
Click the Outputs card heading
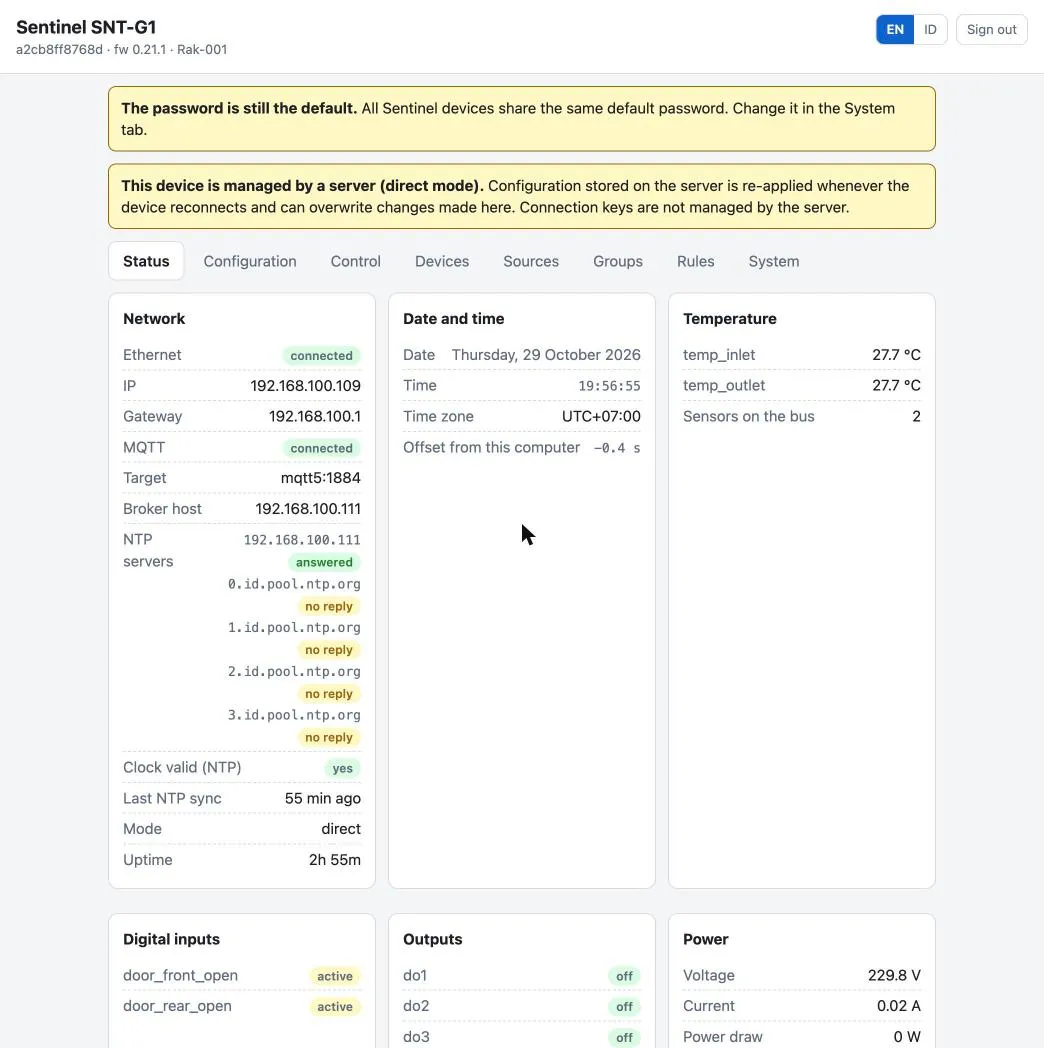(432, 939)
